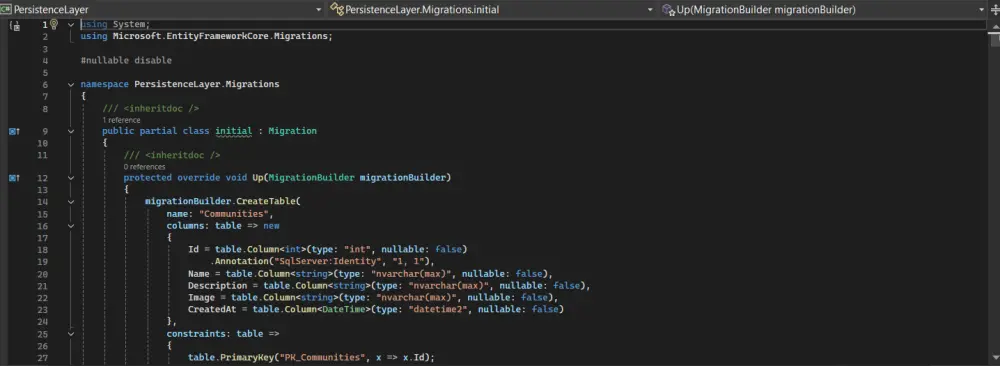This screenshot has height=366, width=1000.
Task: Click the class icon beside PersistenceLayer.Migrations.initial
Action: (337, 10)
